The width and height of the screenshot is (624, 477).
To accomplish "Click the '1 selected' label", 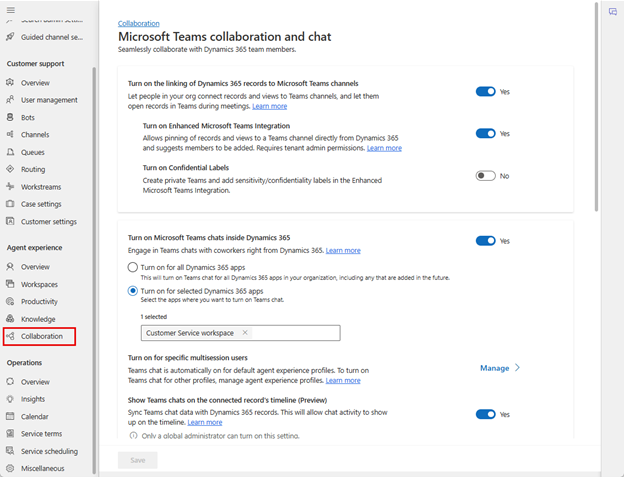I will pyautogui.click(x=154, y=317).
